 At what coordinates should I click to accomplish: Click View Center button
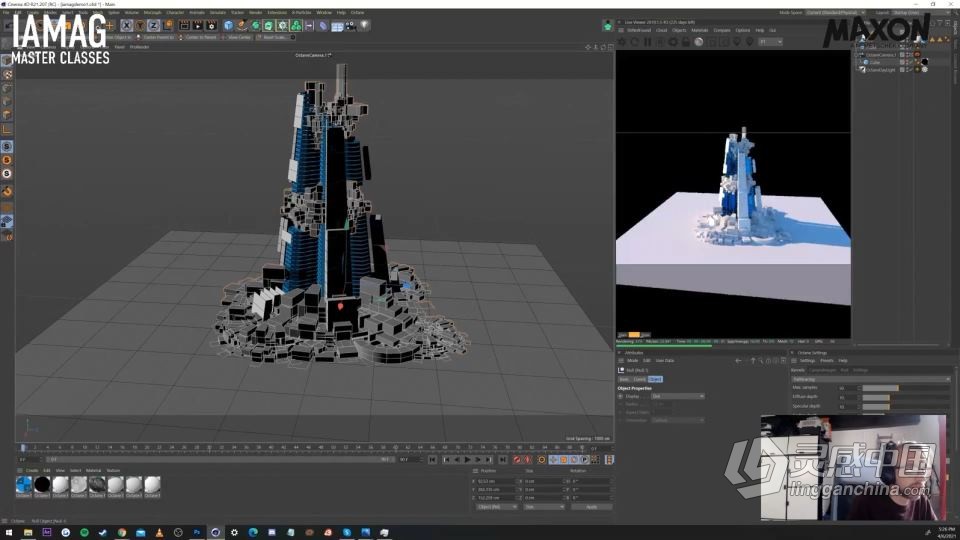pyautogui.click(x=238, y=37)
